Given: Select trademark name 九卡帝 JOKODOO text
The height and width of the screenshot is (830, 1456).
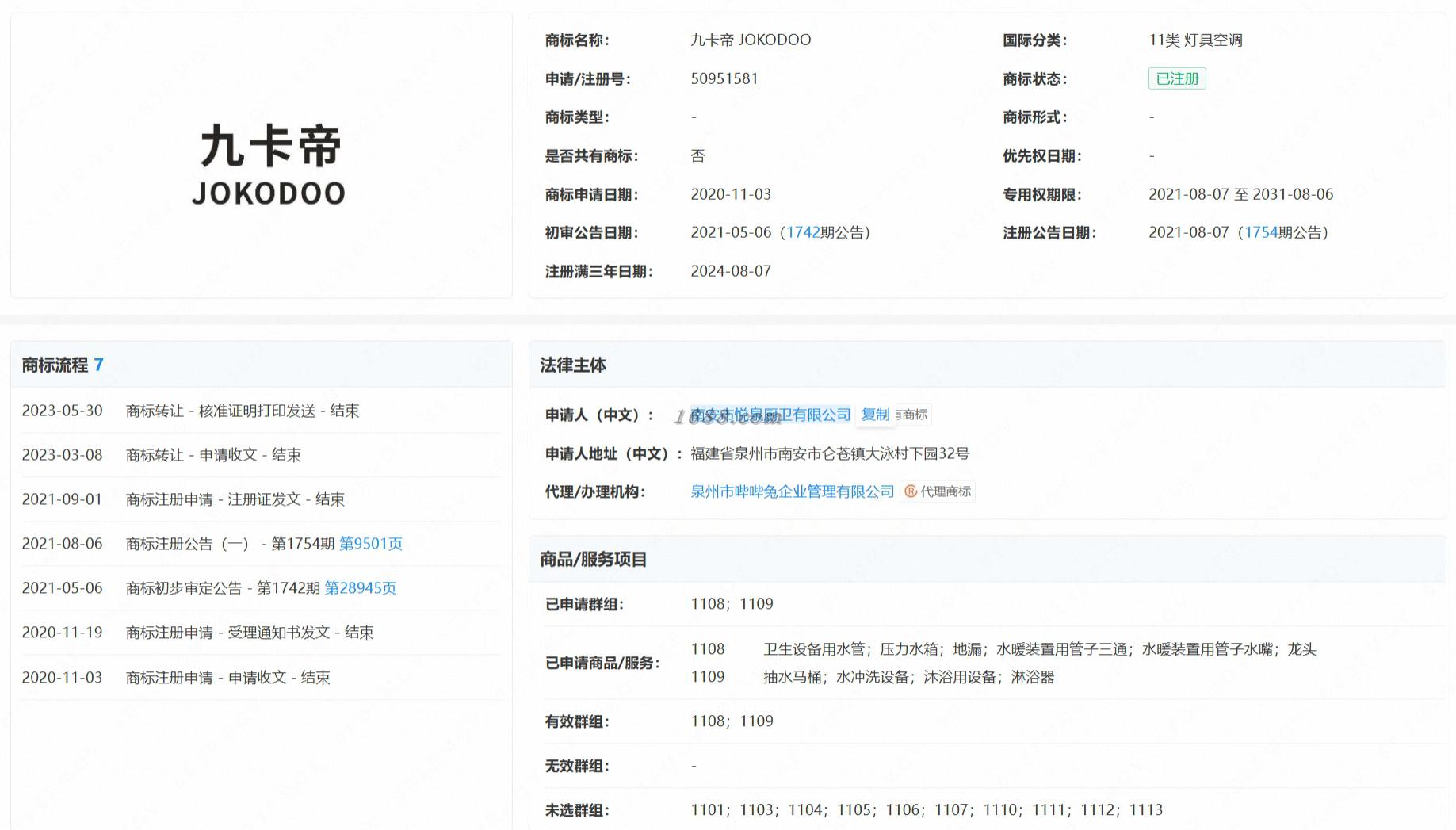Looking at the screenshot, I should [751, 40].
